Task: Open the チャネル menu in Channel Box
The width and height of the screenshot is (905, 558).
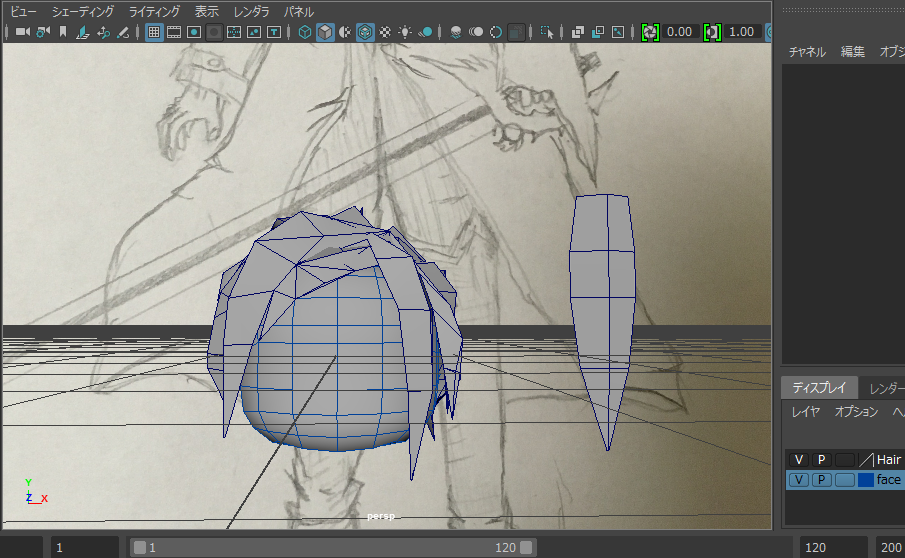Action: tap(807, 52)
